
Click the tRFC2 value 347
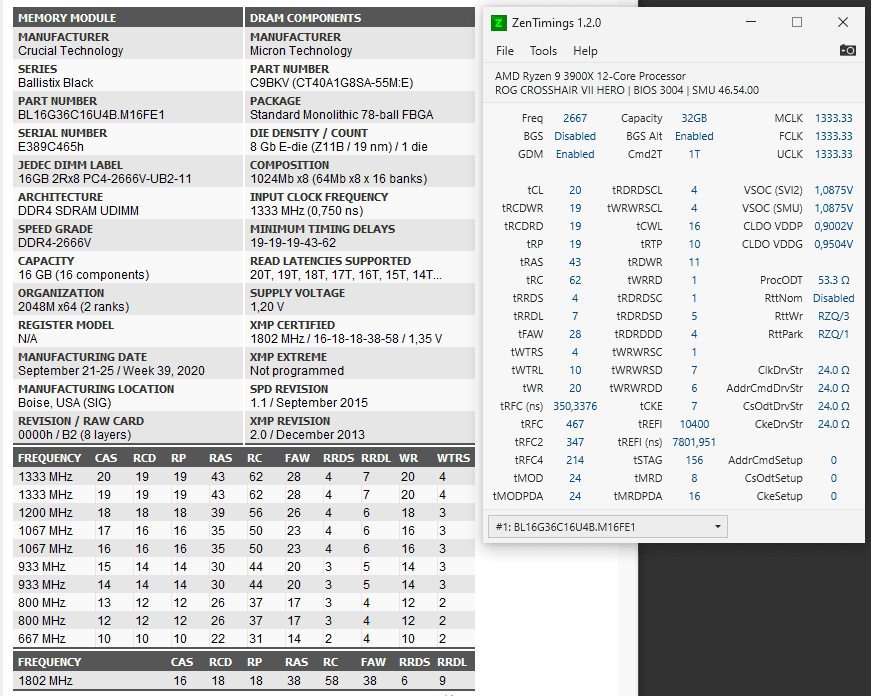click(x=575, y=442)
